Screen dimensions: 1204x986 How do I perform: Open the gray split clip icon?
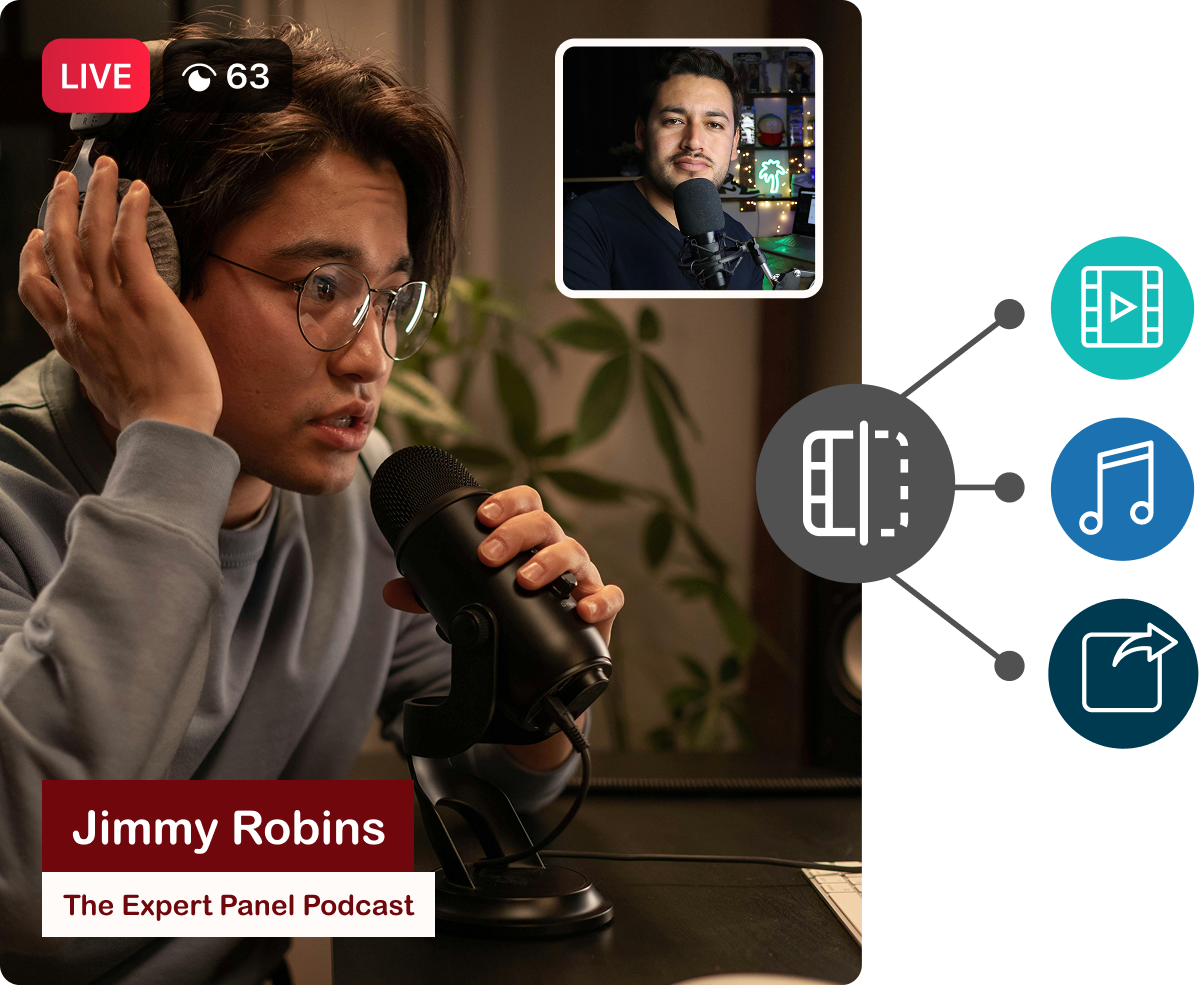pos(855,483)
